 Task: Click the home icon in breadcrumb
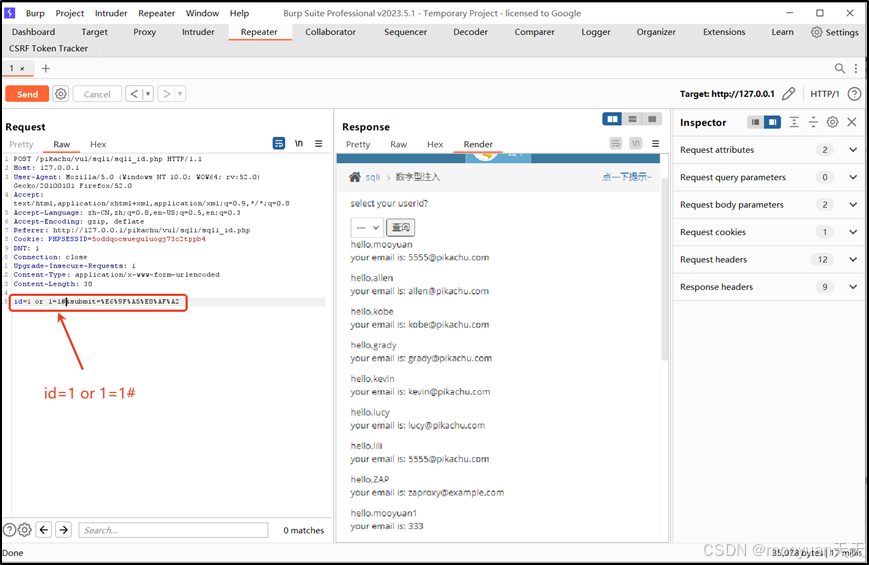click(x=355, y=177)
